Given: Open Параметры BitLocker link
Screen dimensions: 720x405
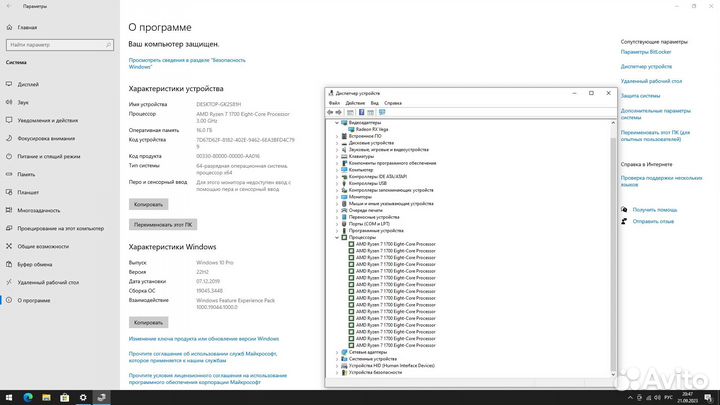Looking at the screenshot, I should tap(646, 52).
